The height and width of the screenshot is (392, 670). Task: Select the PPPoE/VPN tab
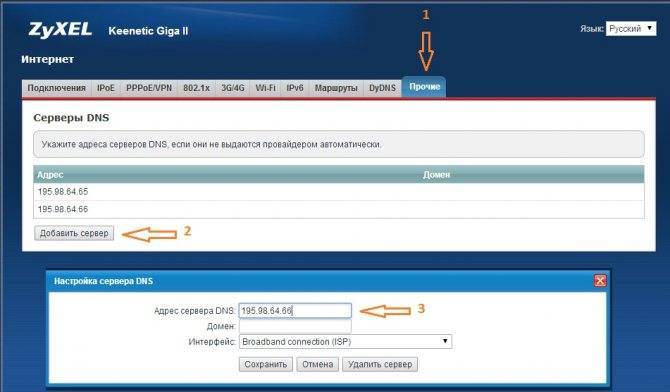[149, 88]
